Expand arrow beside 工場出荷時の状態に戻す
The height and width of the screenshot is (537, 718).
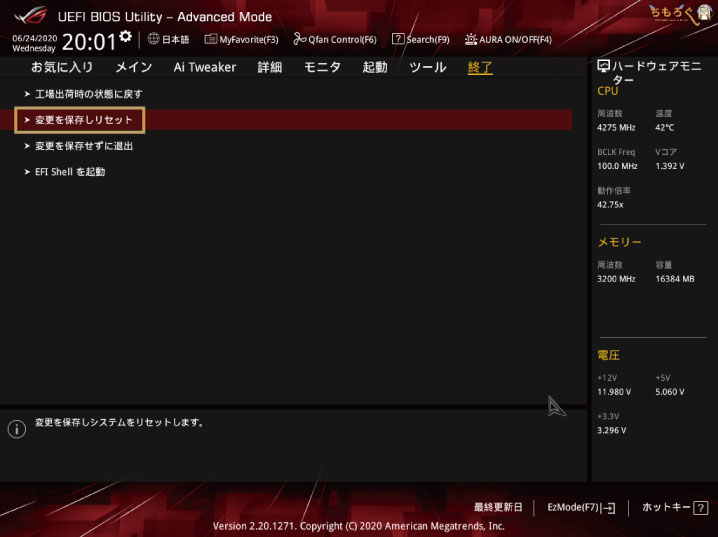[x=27, y=94]
